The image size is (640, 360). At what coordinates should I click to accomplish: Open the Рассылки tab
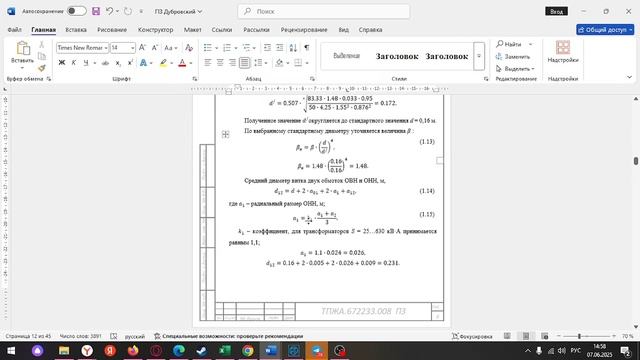point(256,30)
